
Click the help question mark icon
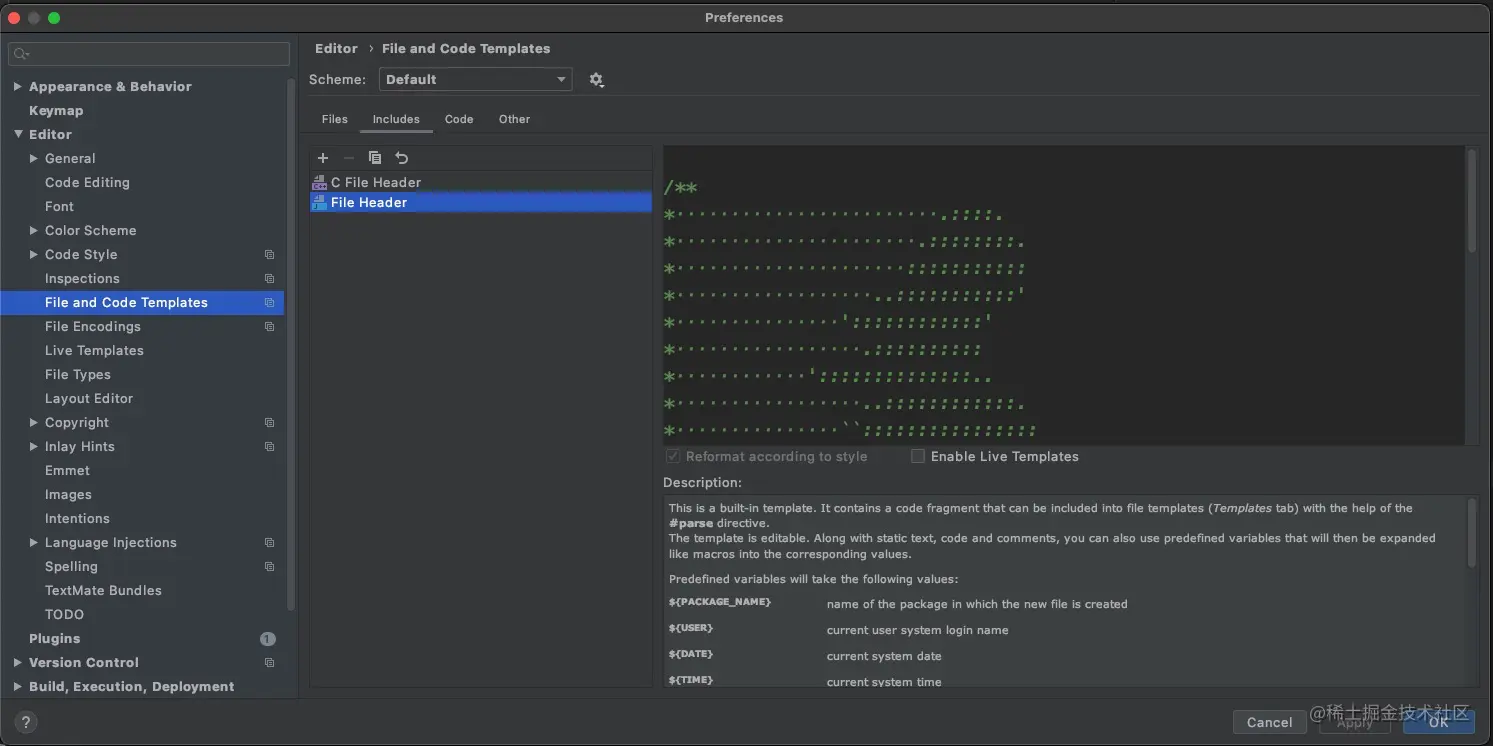point(26,722)
